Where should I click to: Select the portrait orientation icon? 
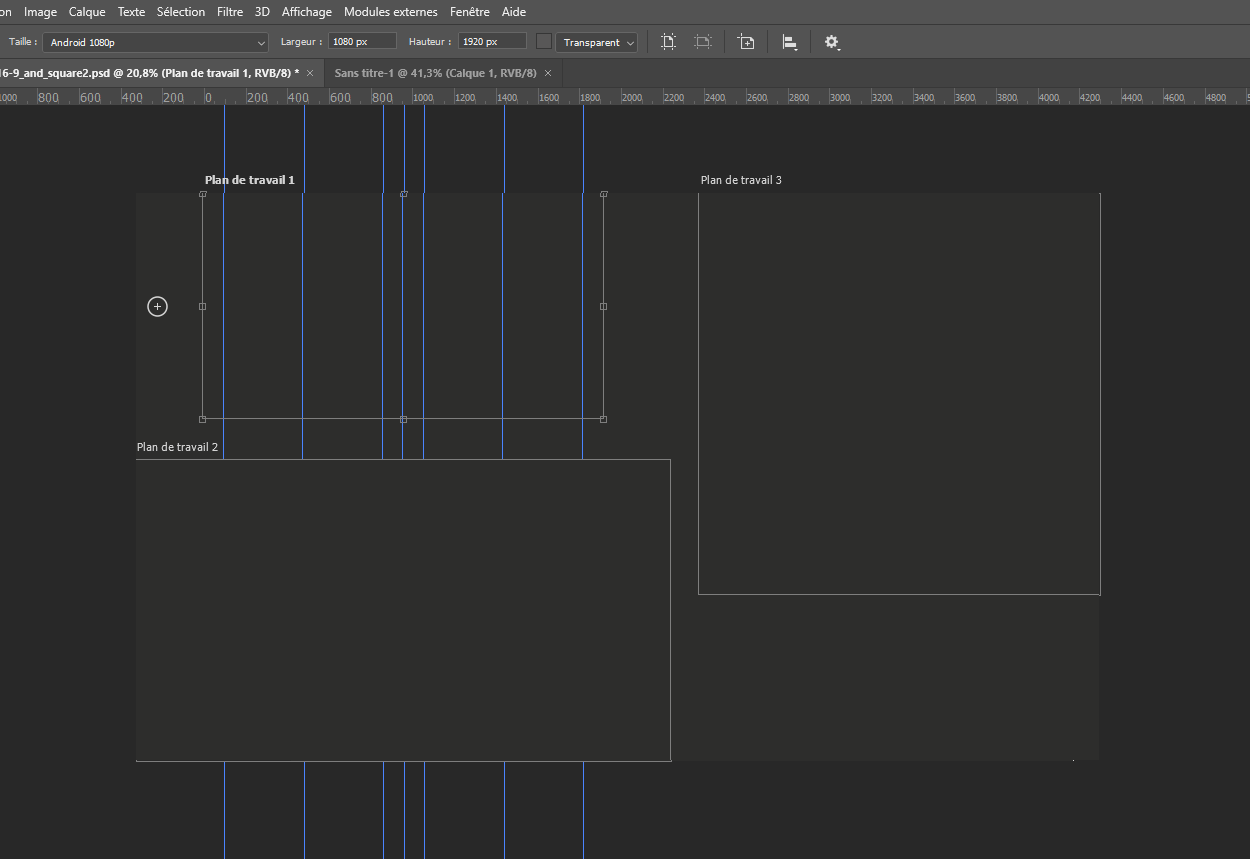point(668,42)
